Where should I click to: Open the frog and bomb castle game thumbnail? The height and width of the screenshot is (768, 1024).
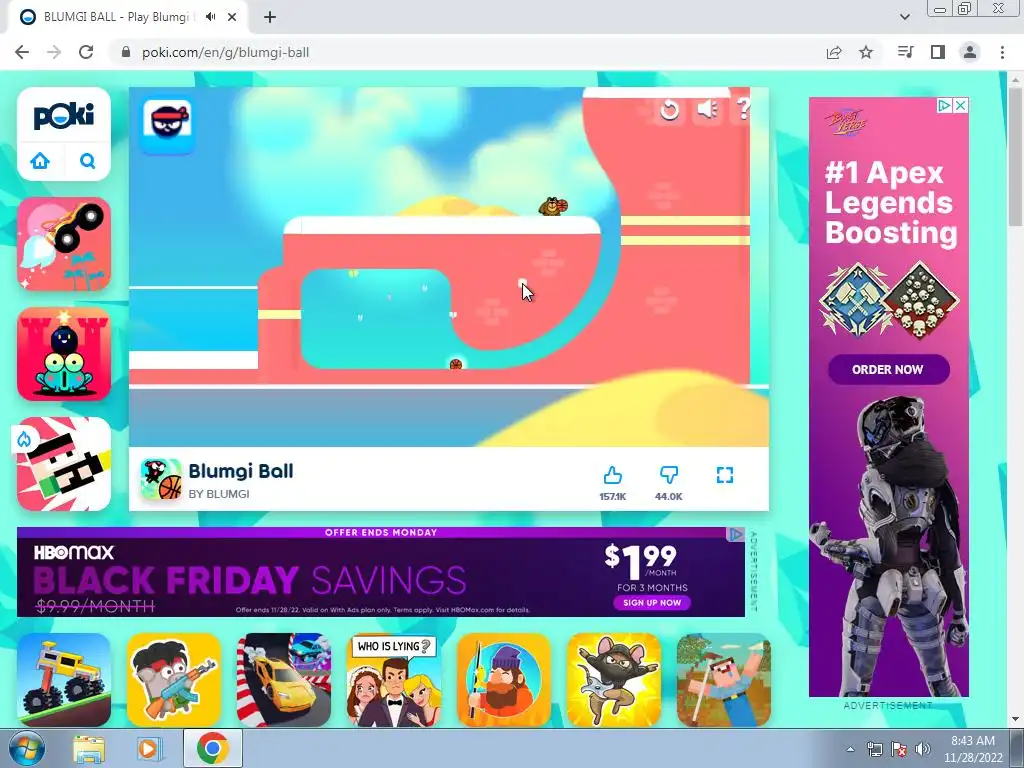64,354
